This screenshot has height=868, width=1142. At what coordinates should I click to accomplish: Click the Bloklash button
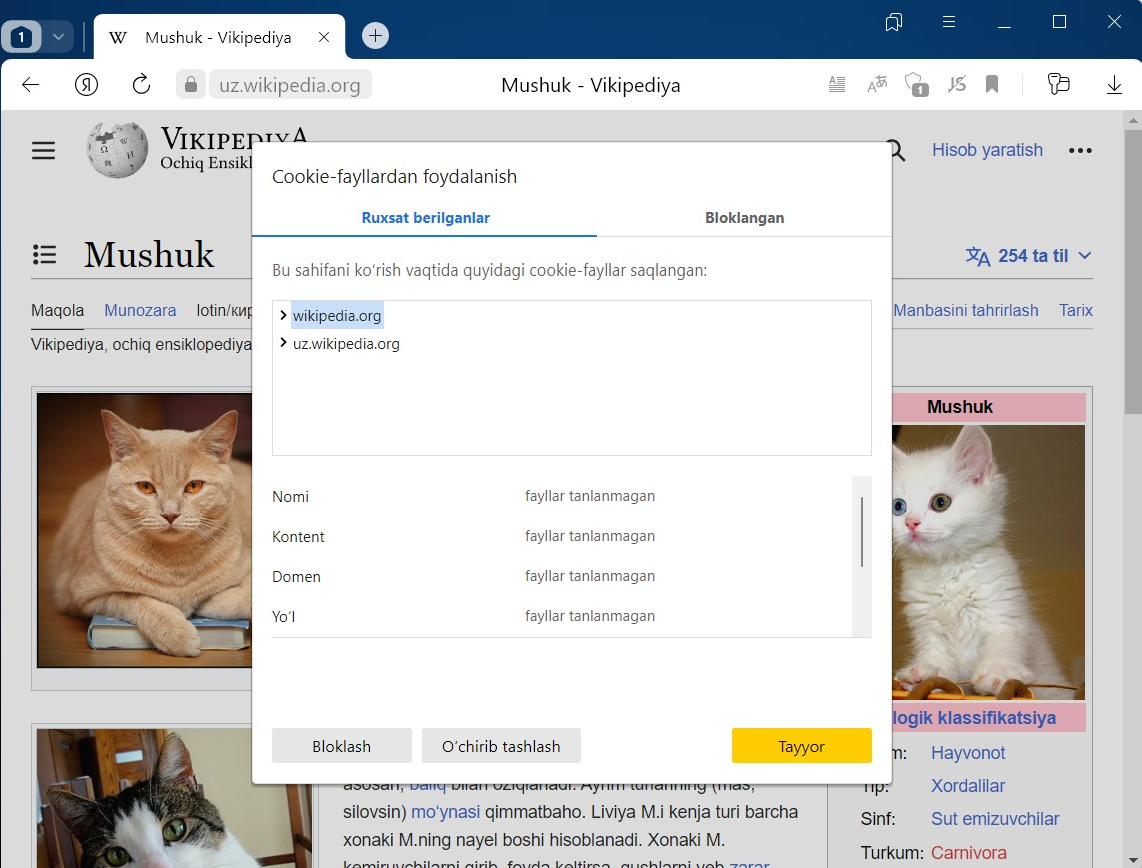[x=341, y=746]
